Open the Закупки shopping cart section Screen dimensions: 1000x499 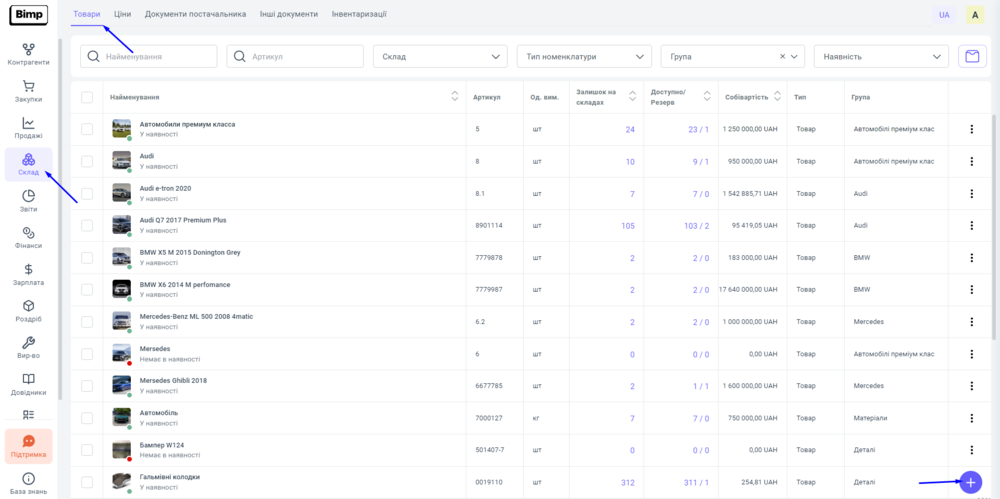tap(28, 91)
